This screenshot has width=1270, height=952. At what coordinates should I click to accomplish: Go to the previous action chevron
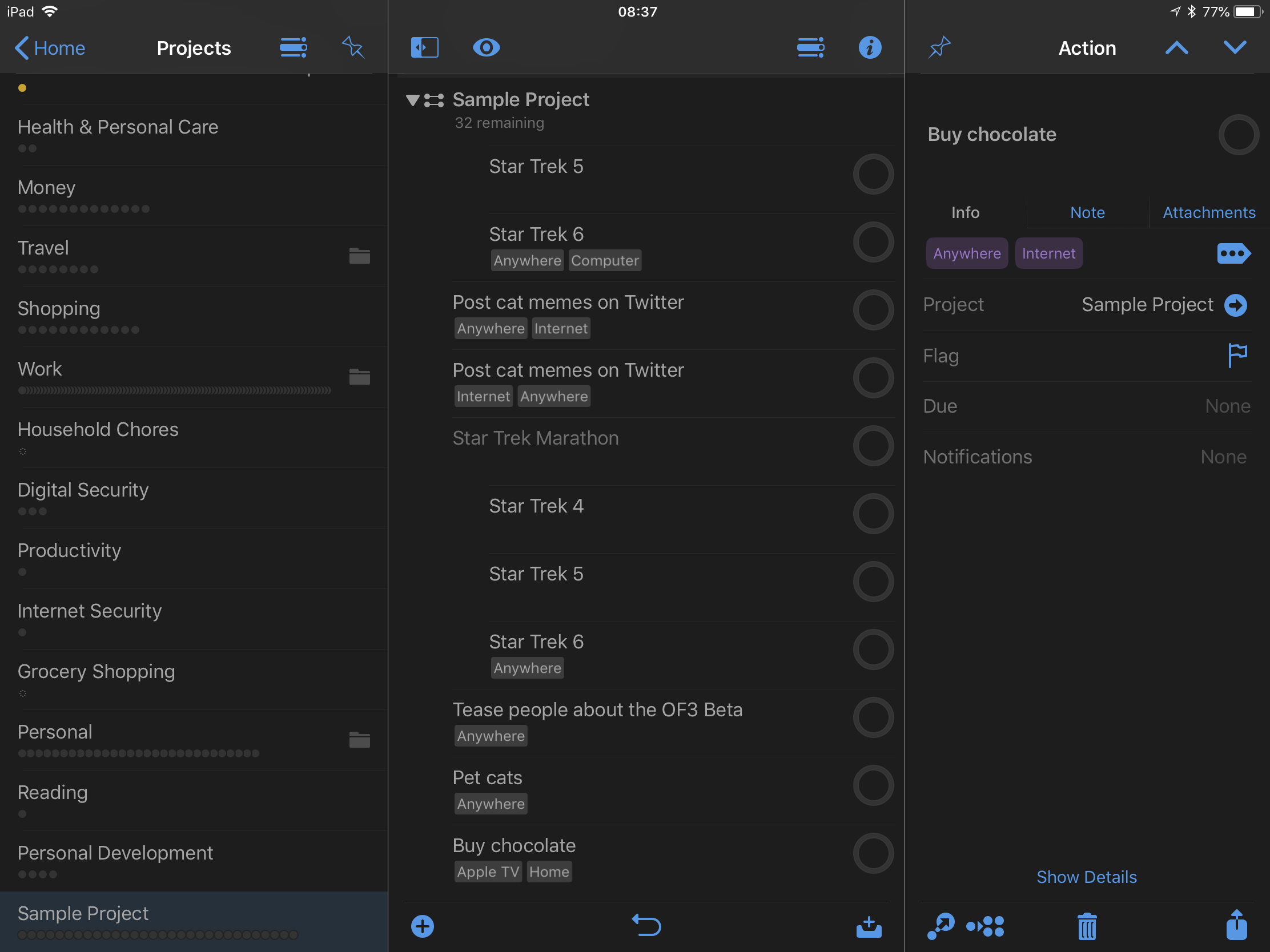[x=1176, y=47]
